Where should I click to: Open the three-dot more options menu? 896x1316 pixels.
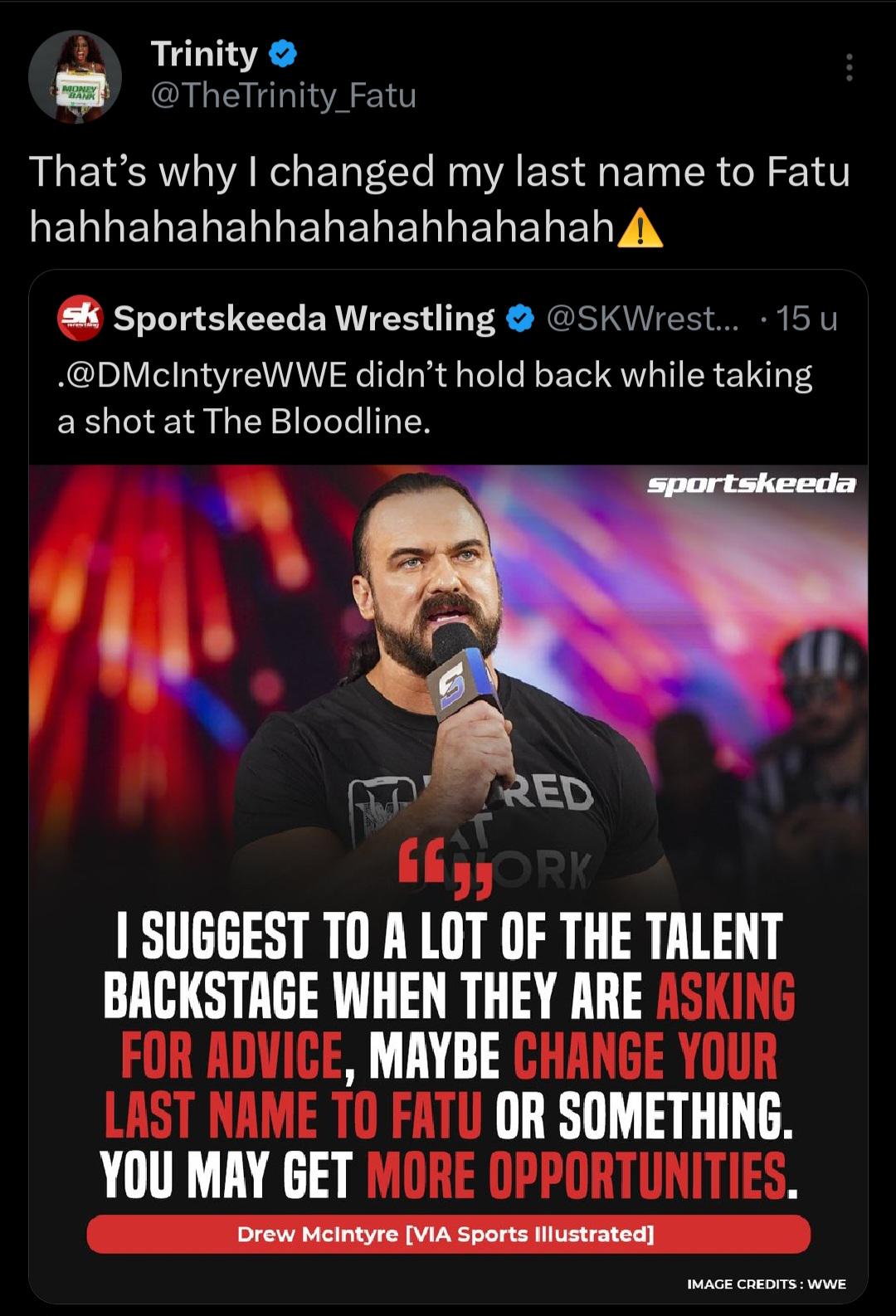tap(849, 67)
